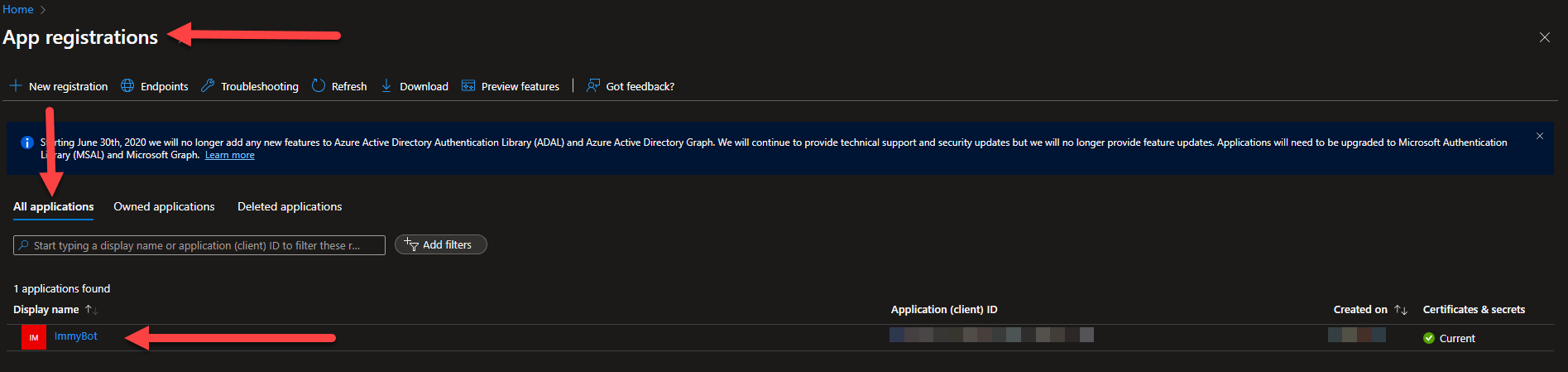This screenshot has height=372, width=1568.
Task: Sort by Display name column arrows
Action: click(91, 310)
